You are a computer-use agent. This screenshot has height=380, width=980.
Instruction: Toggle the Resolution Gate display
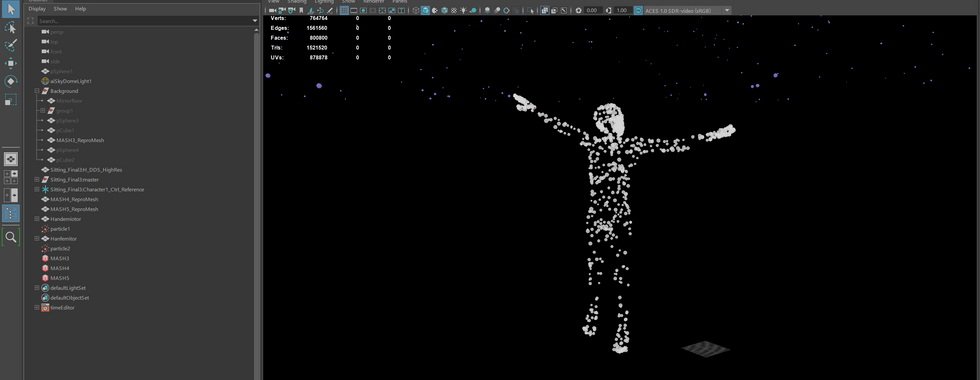coord(363,11)
